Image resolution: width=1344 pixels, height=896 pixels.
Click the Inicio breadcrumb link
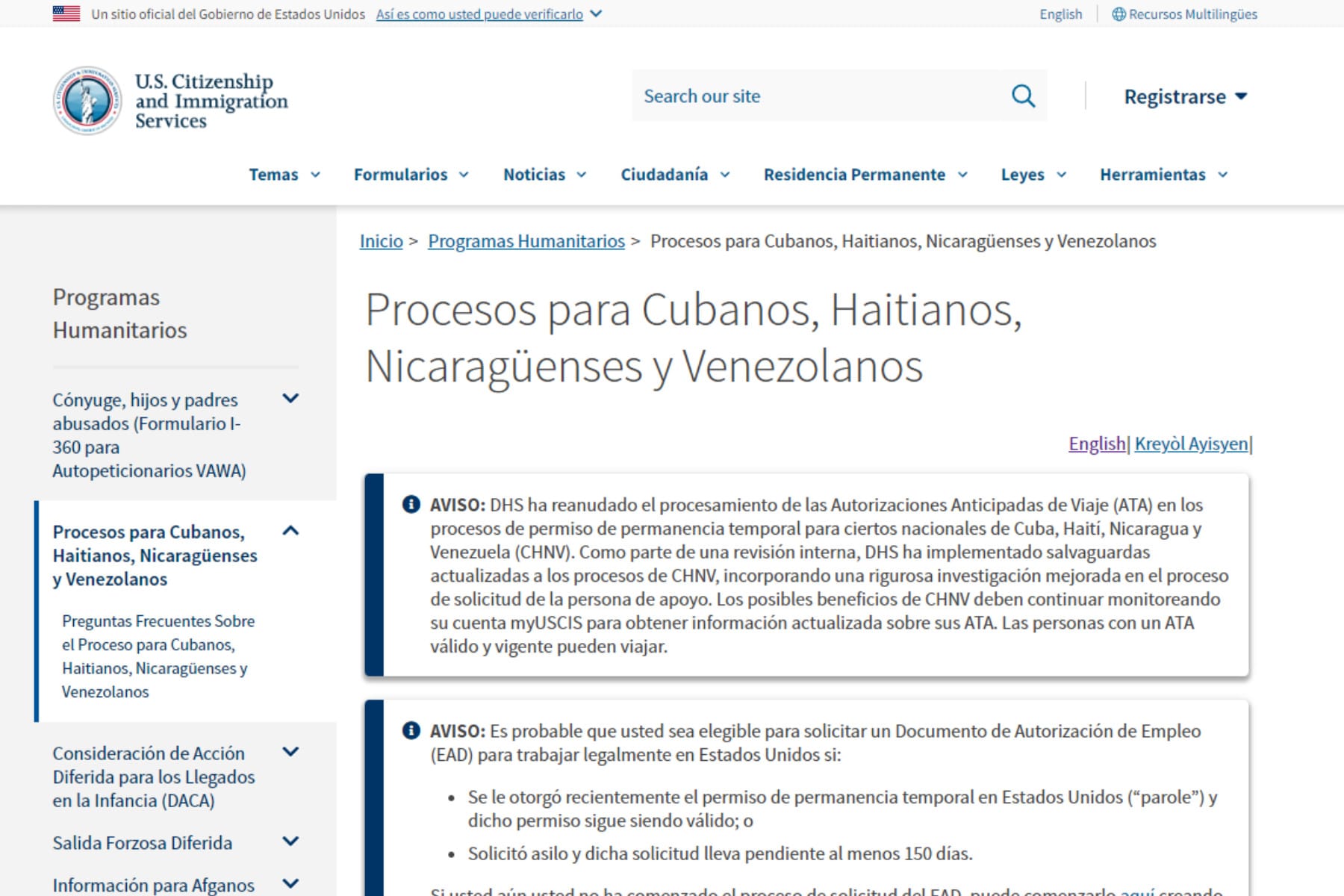[x=380, y=241]
